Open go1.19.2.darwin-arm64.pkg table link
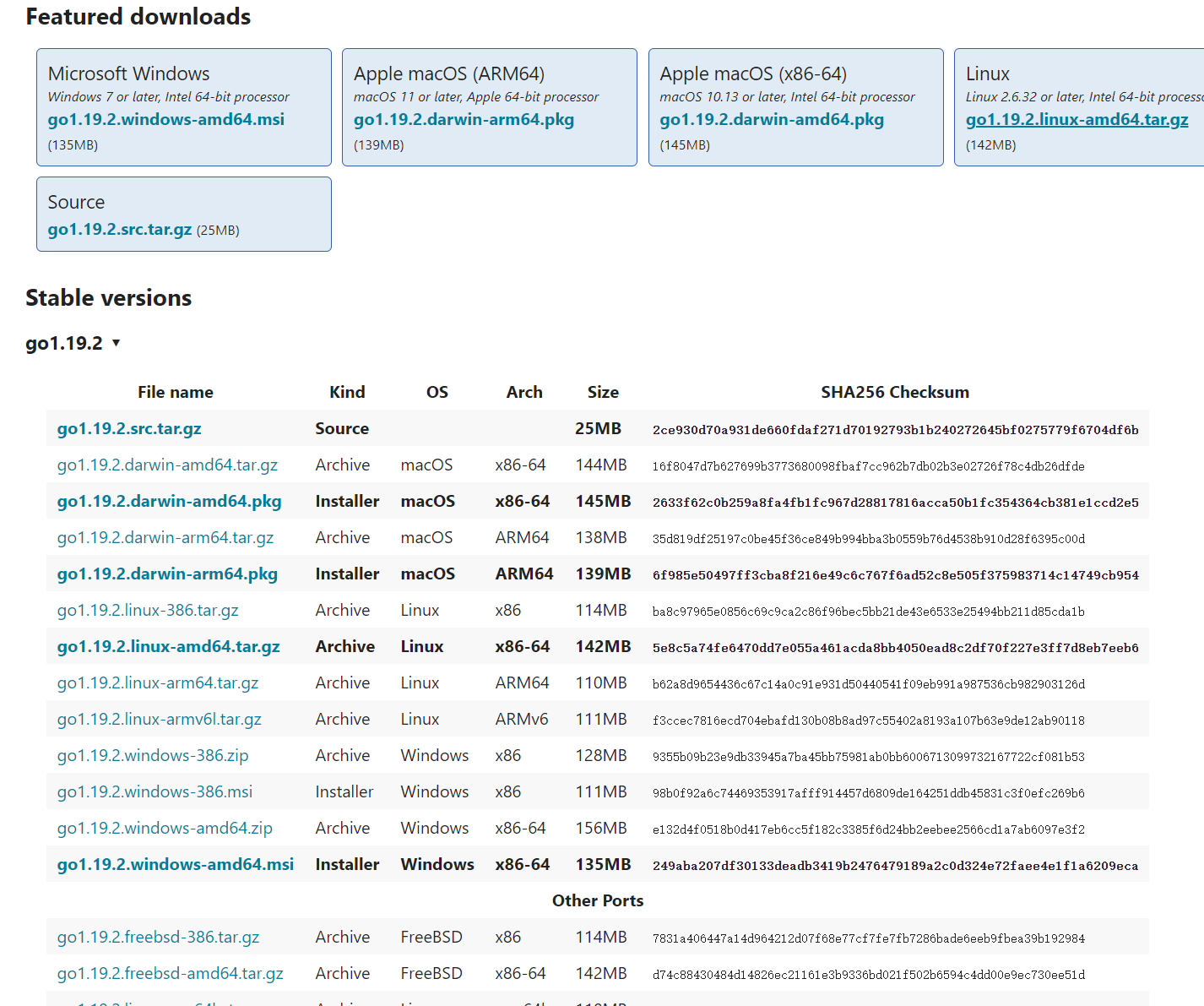This screenshot has width=1204, height=1006. [167, 574]
